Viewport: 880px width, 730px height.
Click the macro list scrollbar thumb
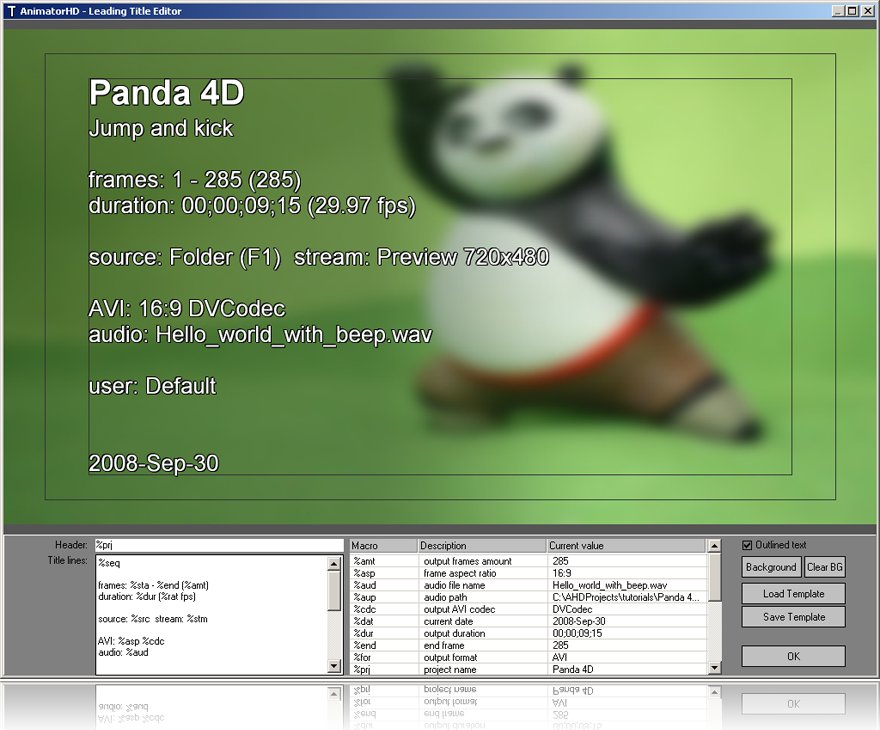(714, 577)
